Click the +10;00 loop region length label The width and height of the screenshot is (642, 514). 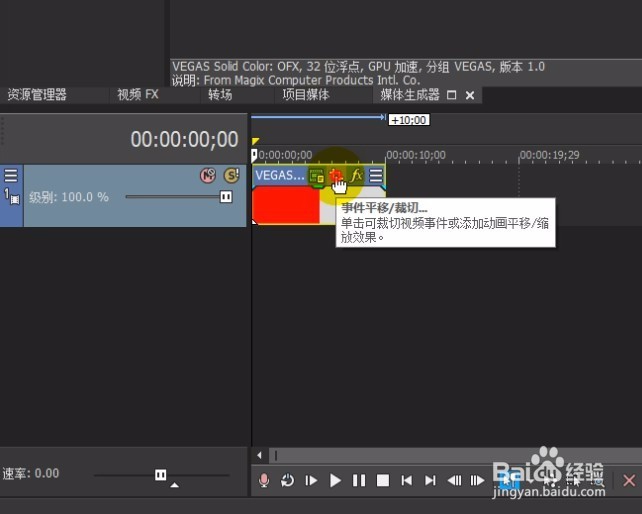(x=409, y=120)
